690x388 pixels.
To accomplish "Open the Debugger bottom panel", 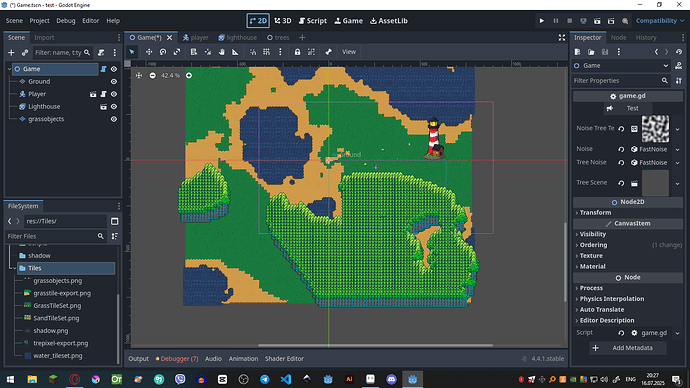I will click(177, 359).
